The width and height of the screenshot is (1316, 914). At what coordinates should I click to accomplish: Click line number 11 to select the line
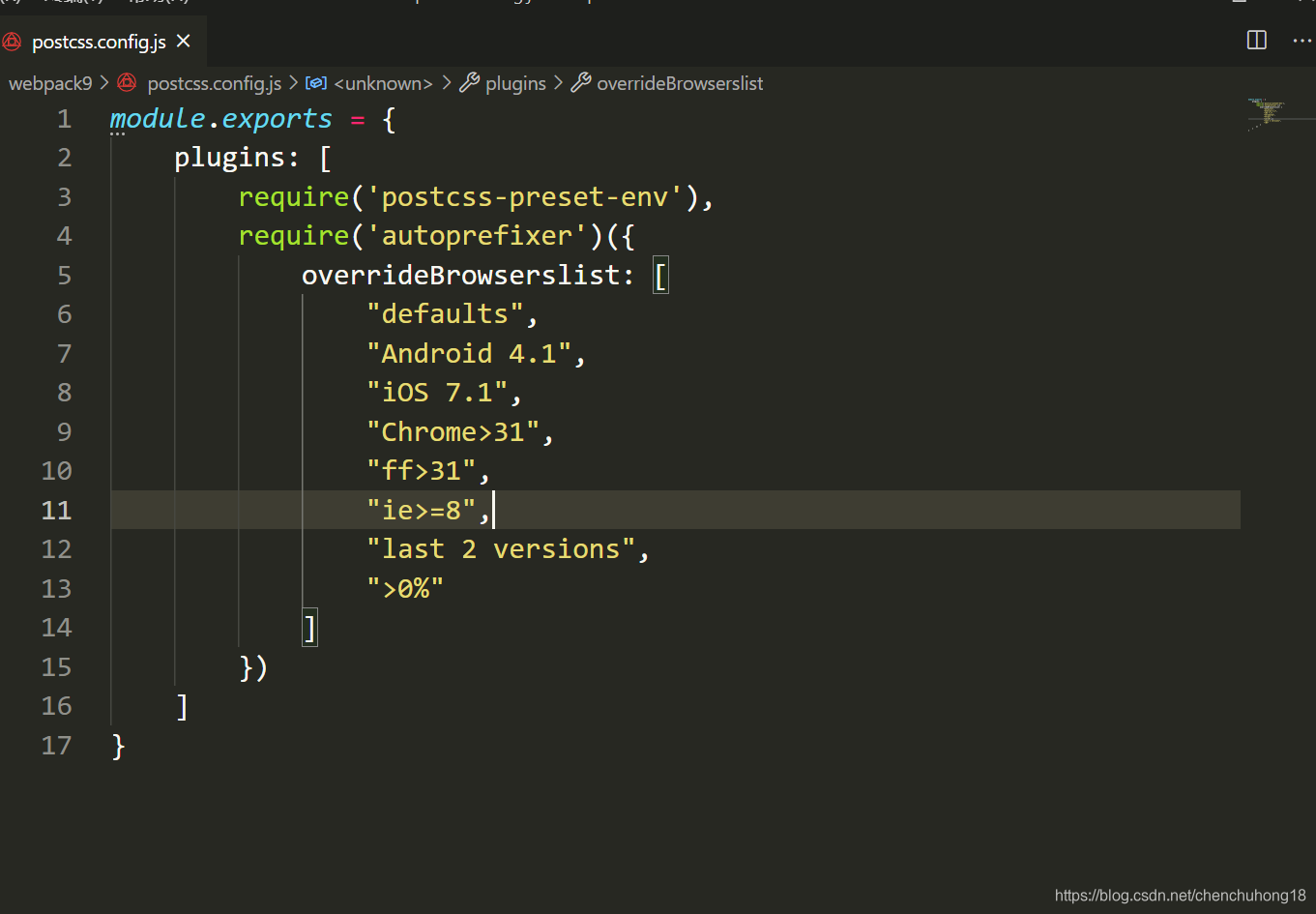pos(56,510)
